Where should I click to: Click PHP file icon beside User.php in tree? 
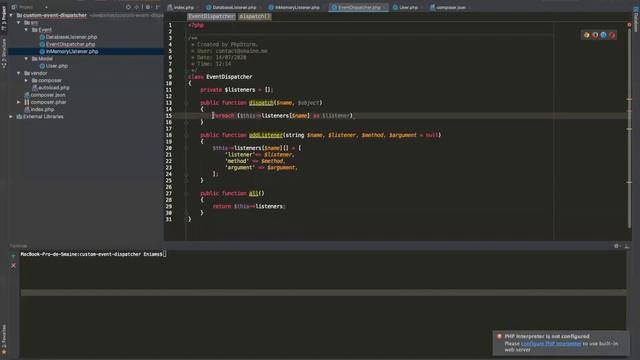42,66
